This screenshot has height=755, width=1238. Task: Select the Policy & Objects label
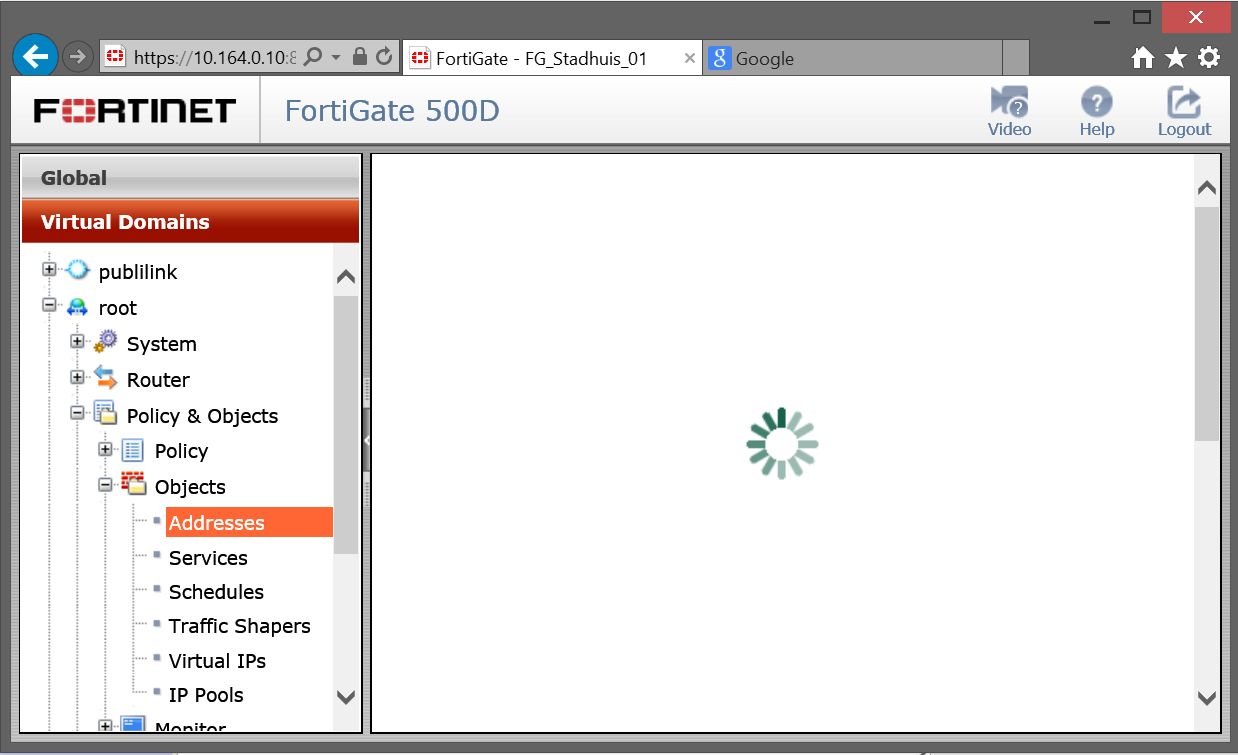pos(202,416)
